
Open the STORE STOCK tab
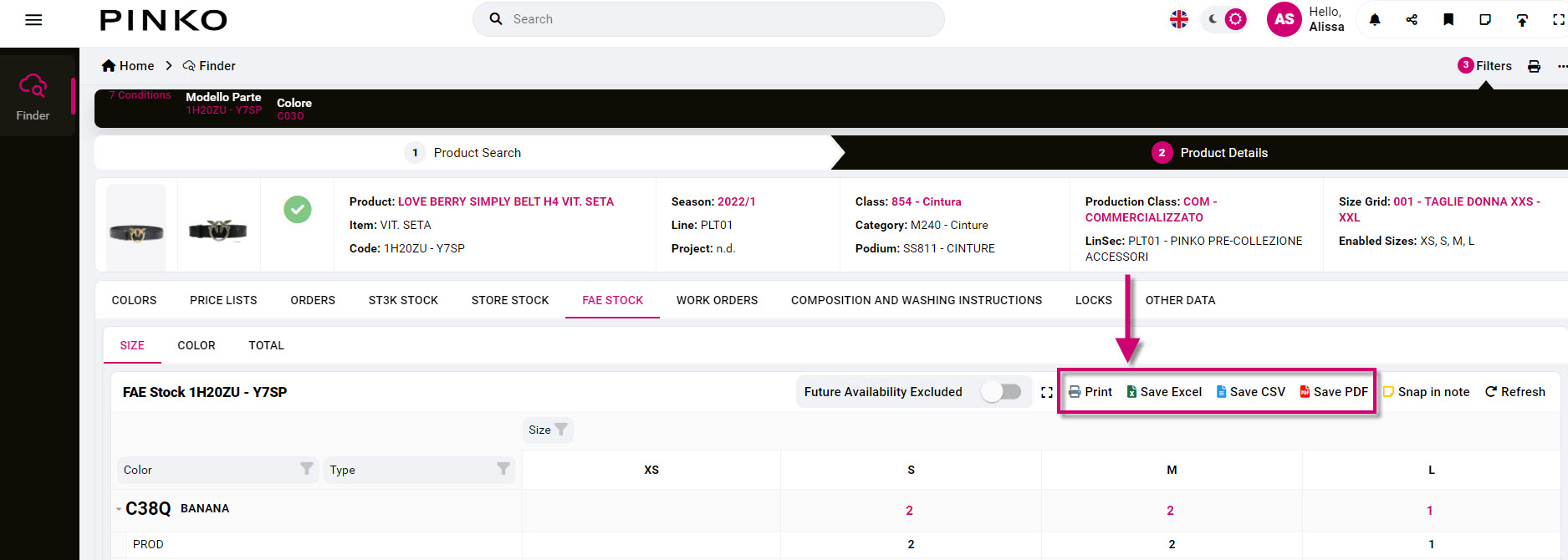(510, 300)
